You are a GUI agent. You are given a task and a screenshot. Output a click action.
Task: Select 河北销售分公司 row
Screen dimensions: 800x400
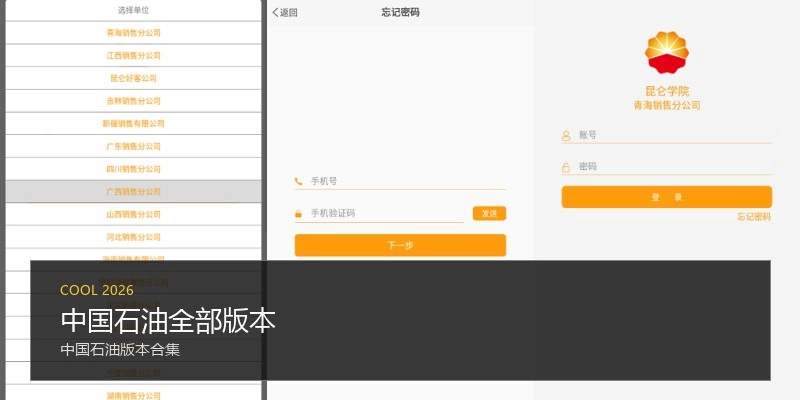click(133, 237)
